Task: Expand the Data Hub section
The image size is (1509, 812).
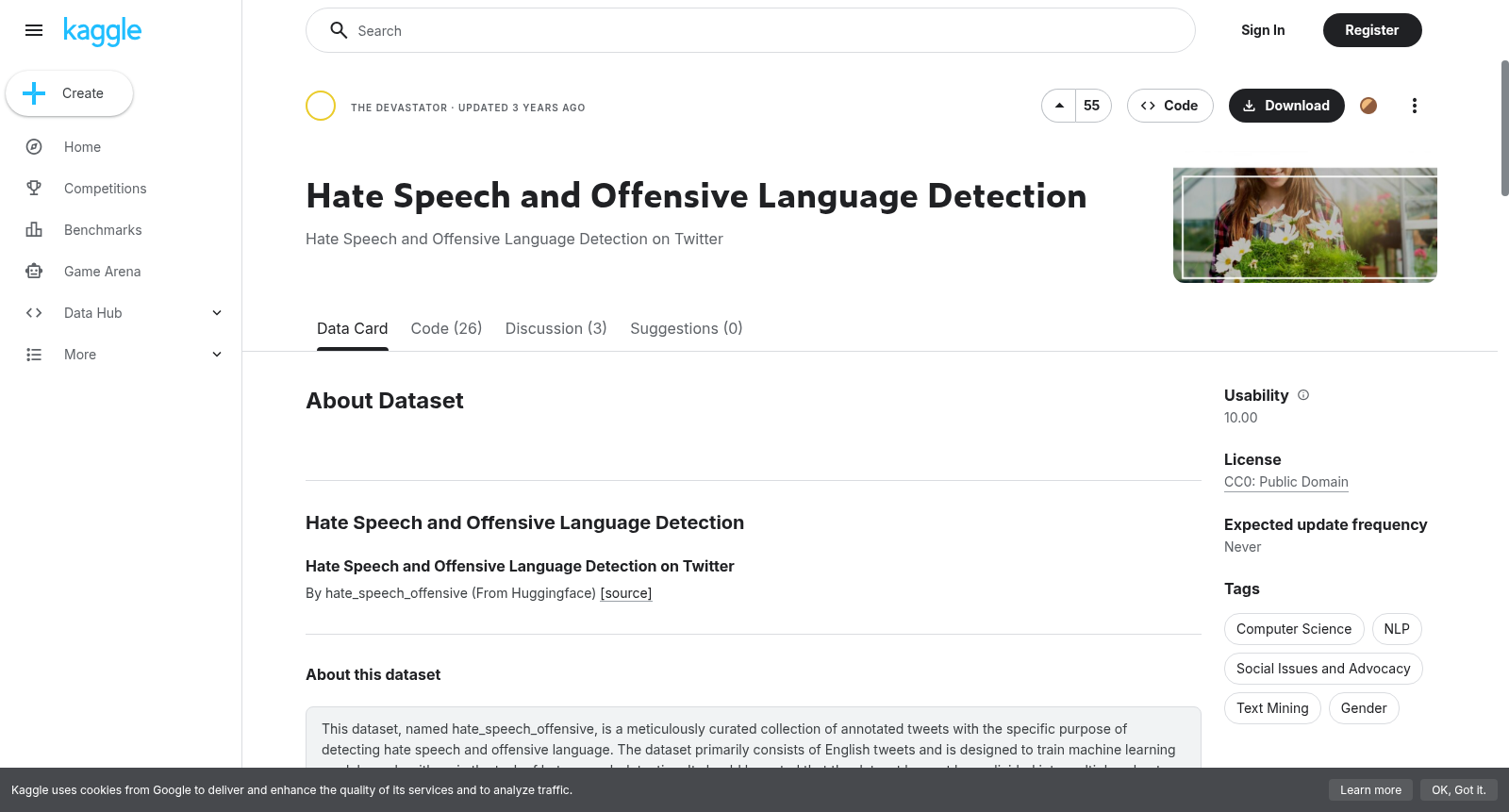Action: pos(217,313)
